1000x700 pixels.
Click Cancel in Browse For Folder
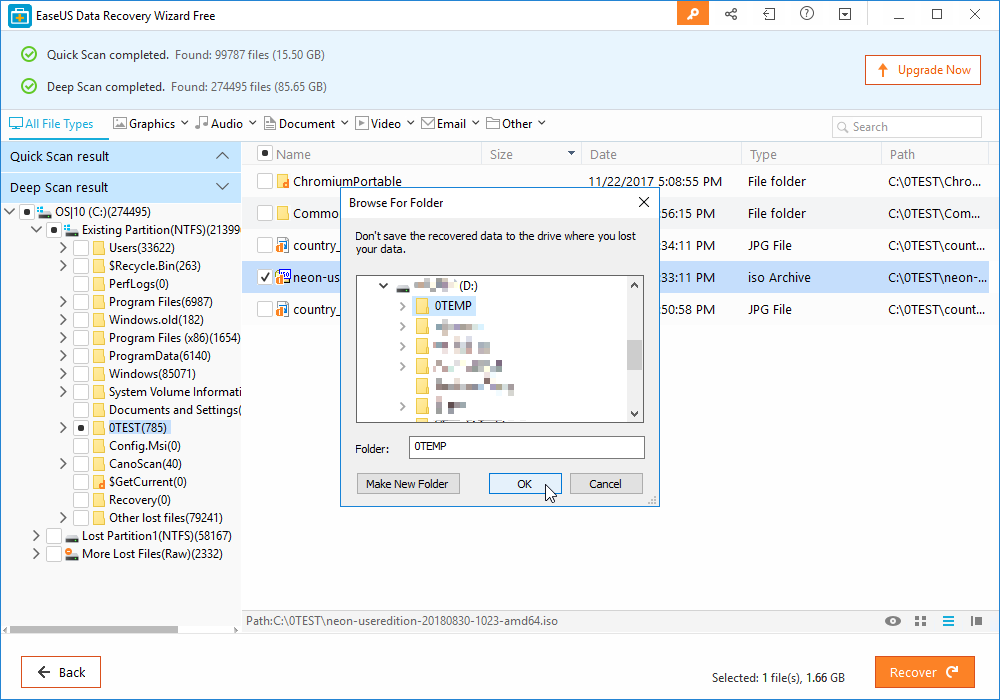click(606, 484)
